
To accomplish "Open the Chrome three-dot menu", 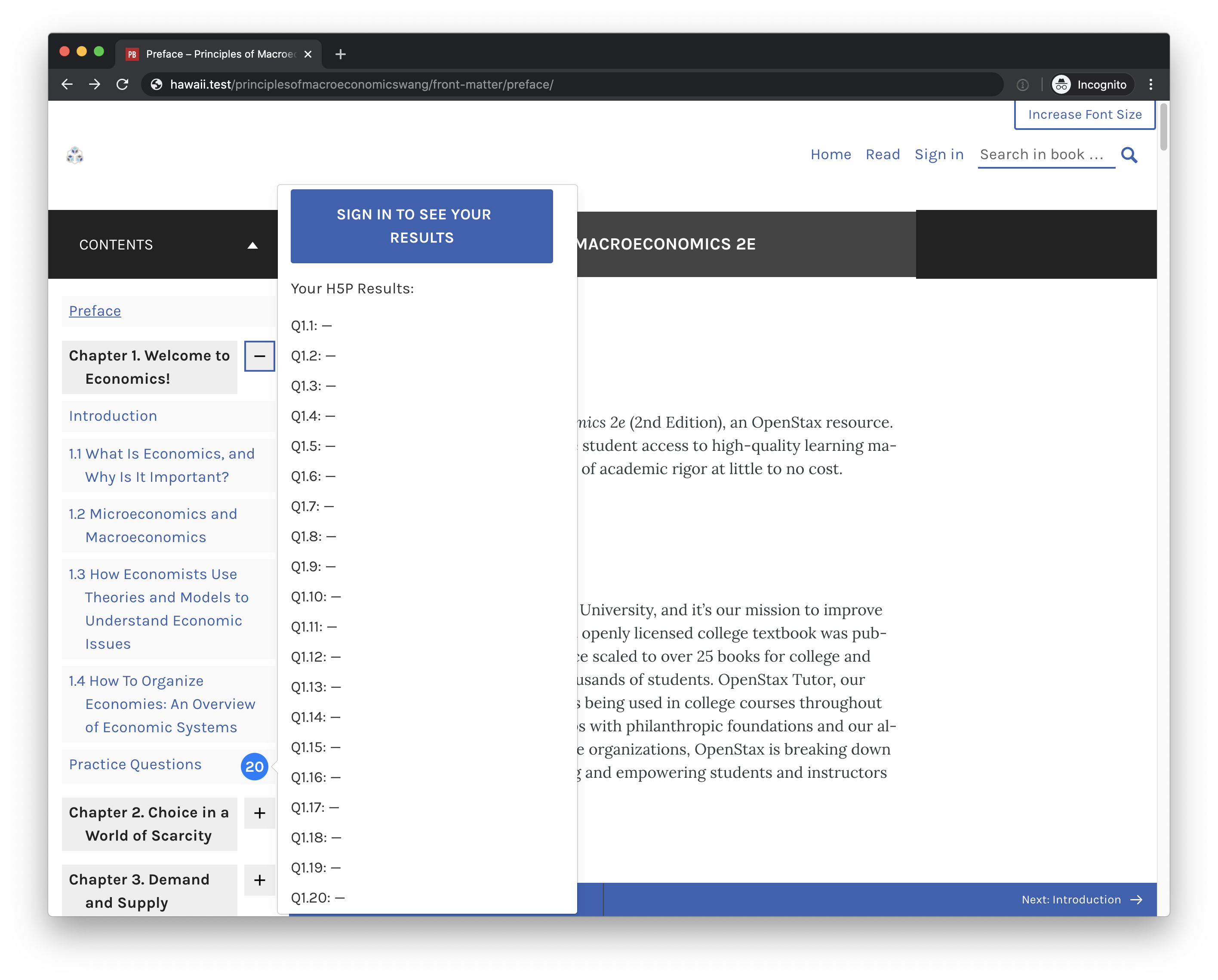I will pos(1150,85).
